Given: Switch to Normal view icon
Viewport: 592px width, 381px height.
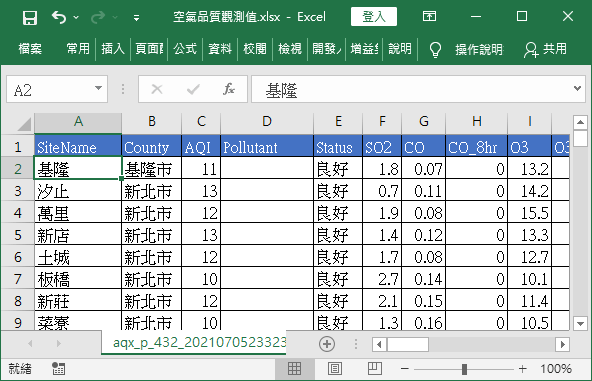Looking at the screenshot, I should pyautogui.click(x=294, y=369).
